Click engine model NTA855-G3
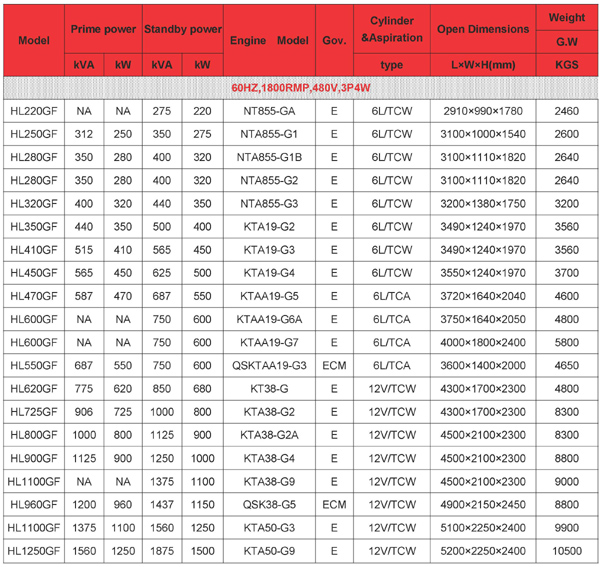Screen dimensions: 600x567 [269, 204]
